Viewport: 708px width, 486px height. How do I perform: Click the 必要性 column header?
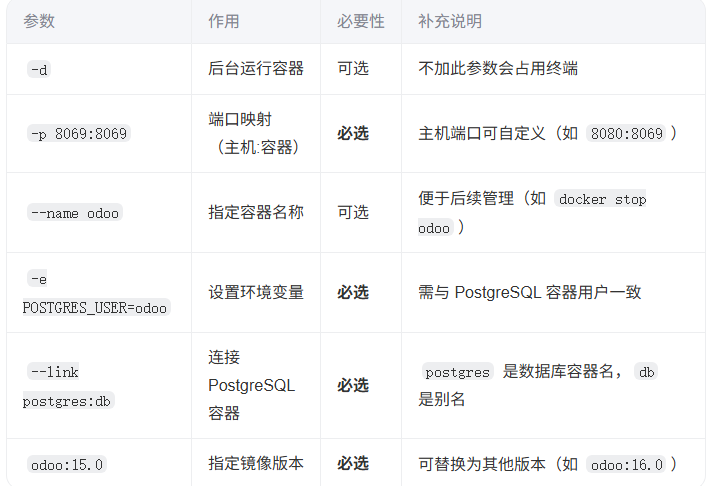coord(360,21)
